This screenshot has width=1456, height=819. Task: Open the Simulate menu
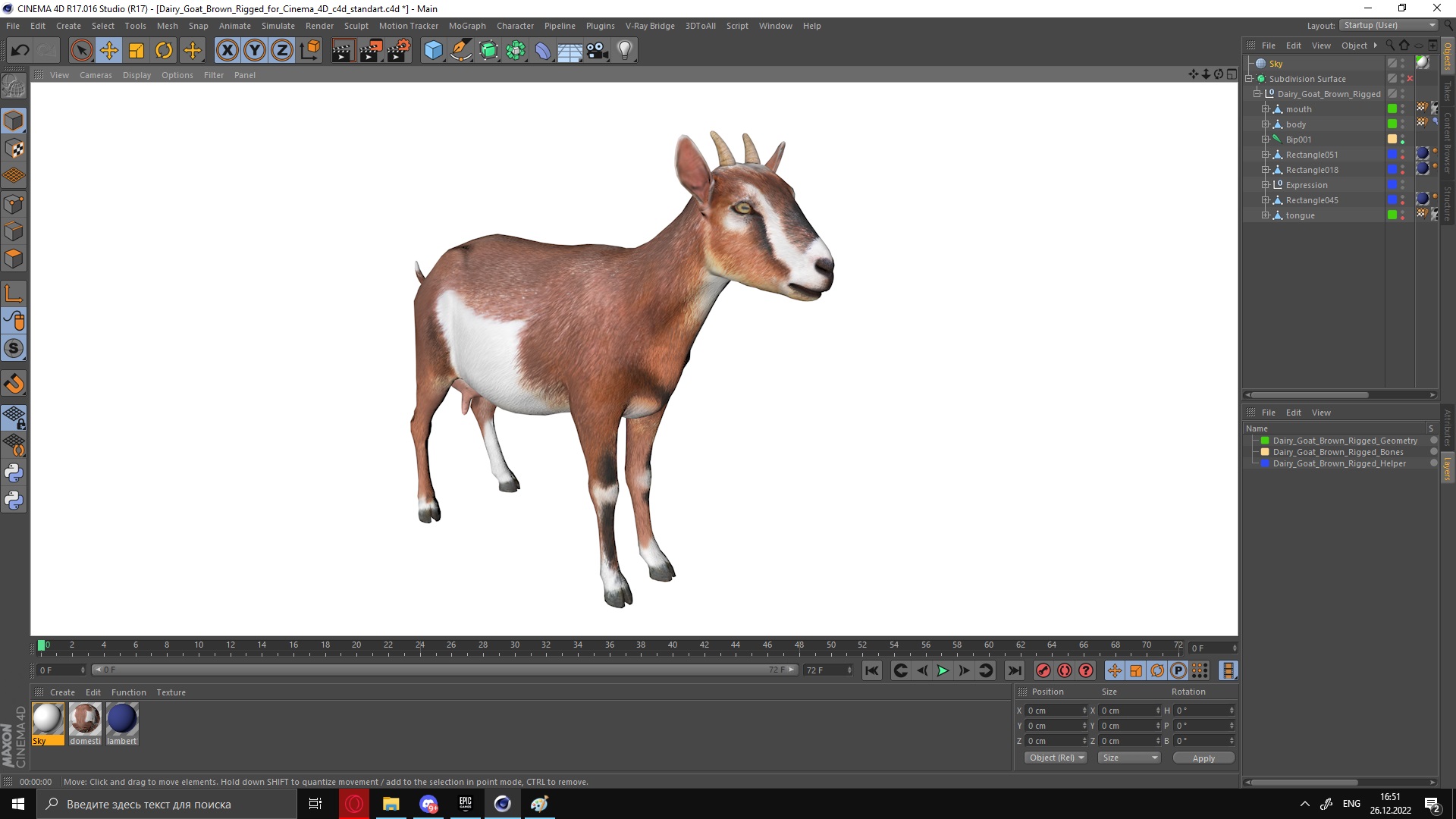click(278, 26)
